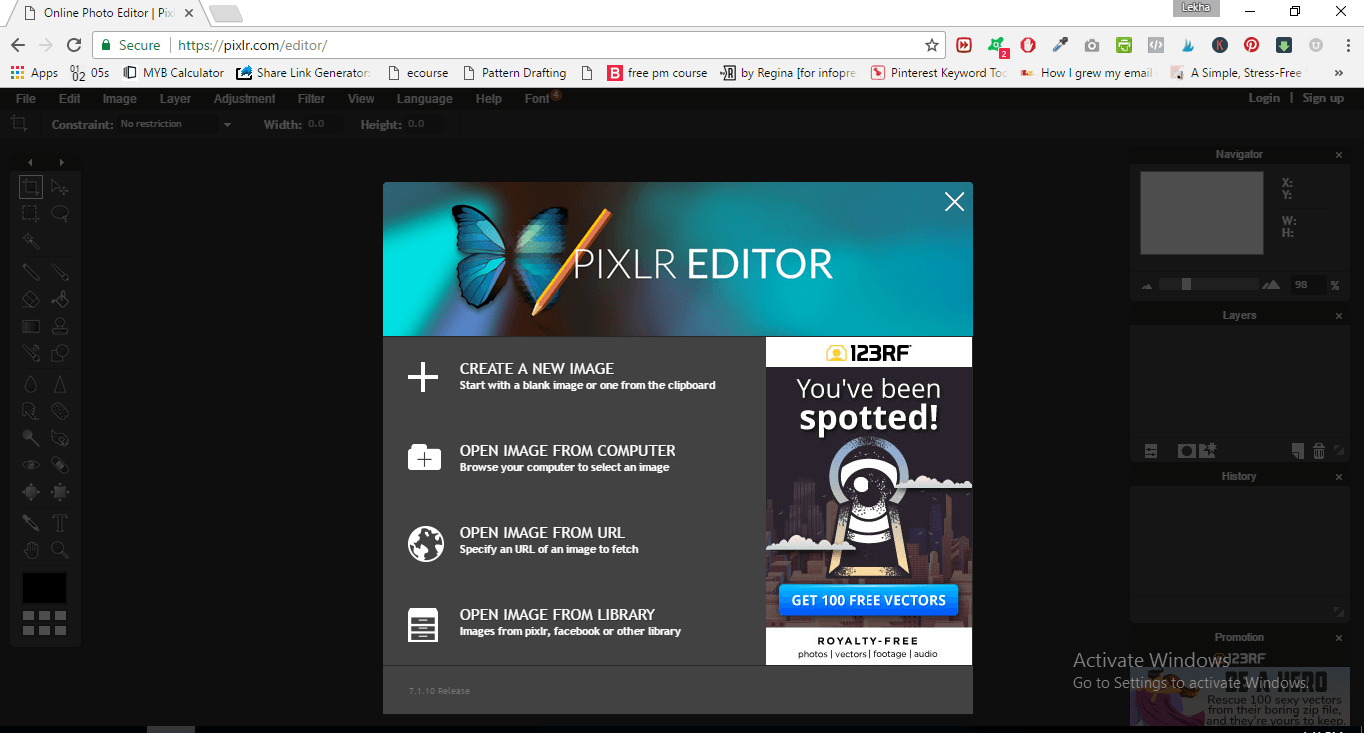Select the Move tool
Screen dimensions: 1364x733
coord(60,187)
